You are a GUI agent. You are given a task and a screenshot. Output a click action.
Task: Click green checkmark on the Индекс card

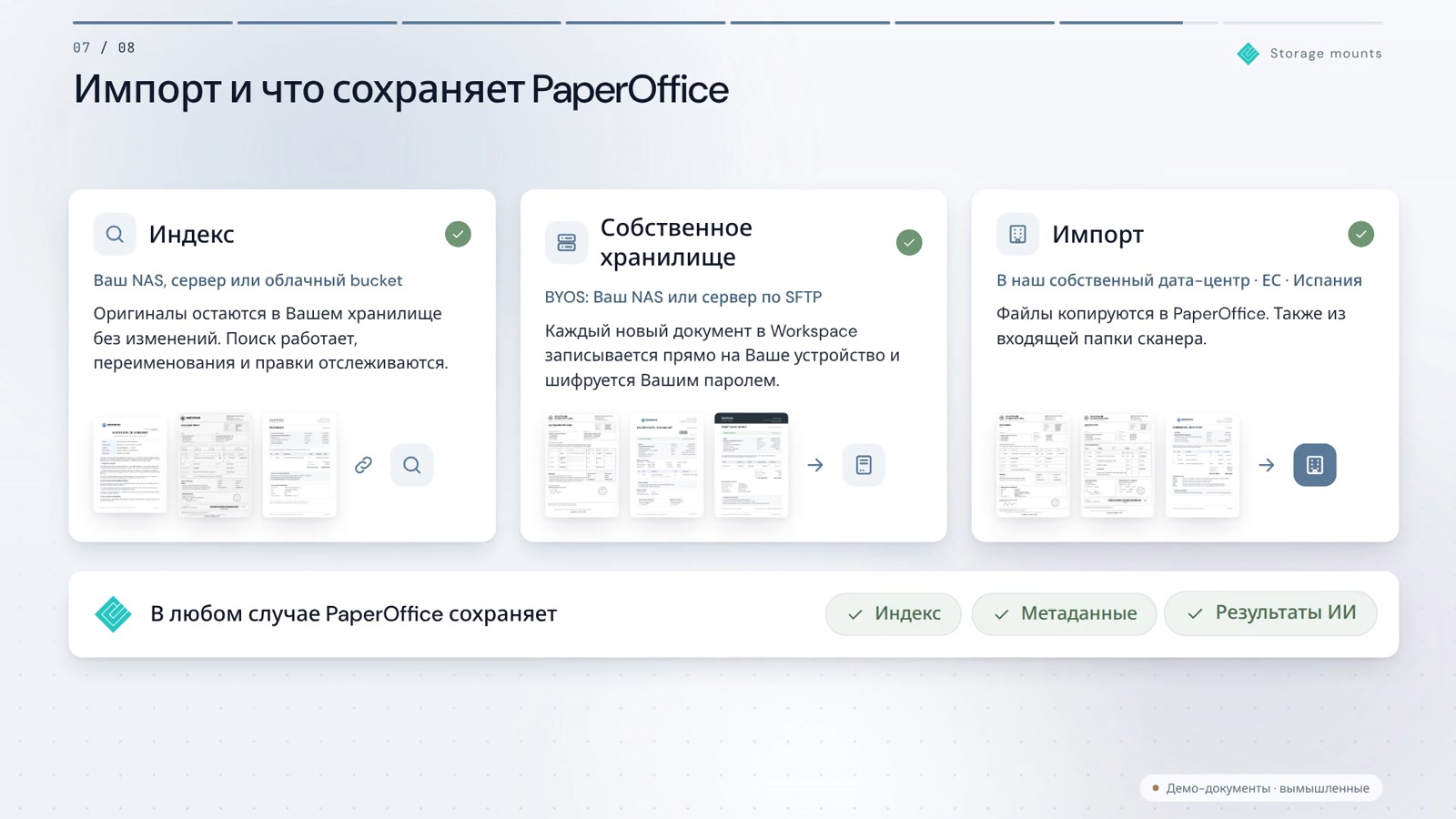458,234
